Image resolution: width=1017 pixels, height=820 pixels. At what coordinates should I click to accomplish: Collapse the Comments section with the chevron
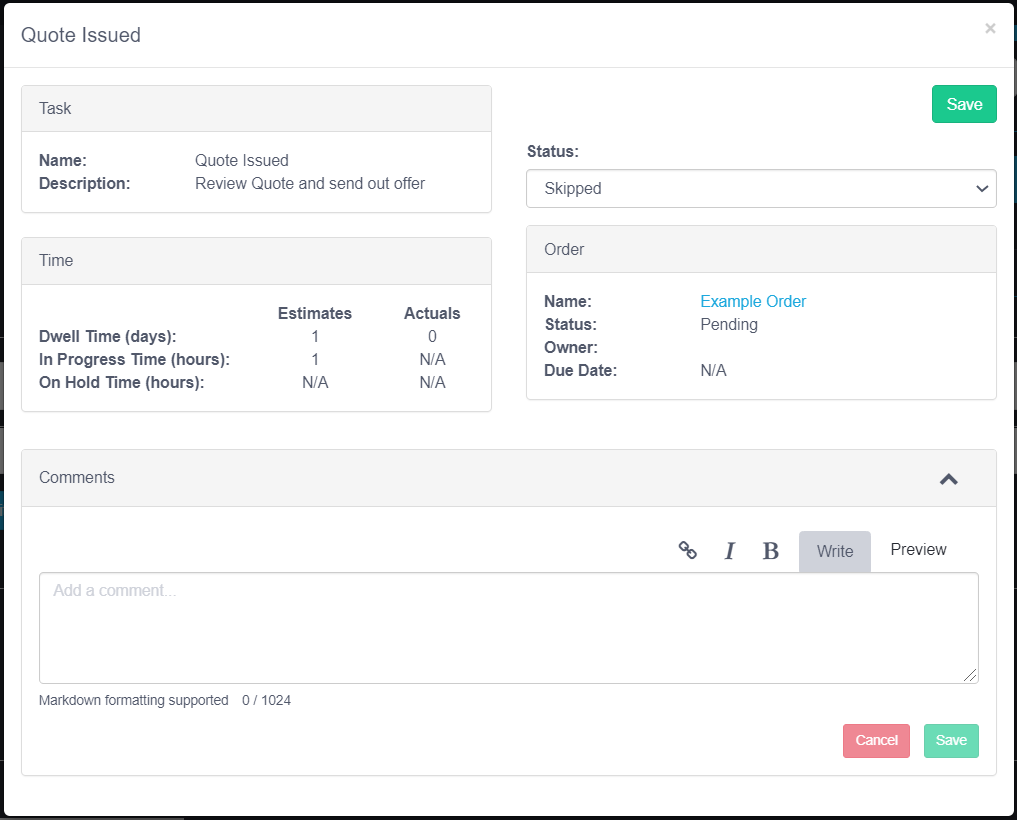coord(948,479)
